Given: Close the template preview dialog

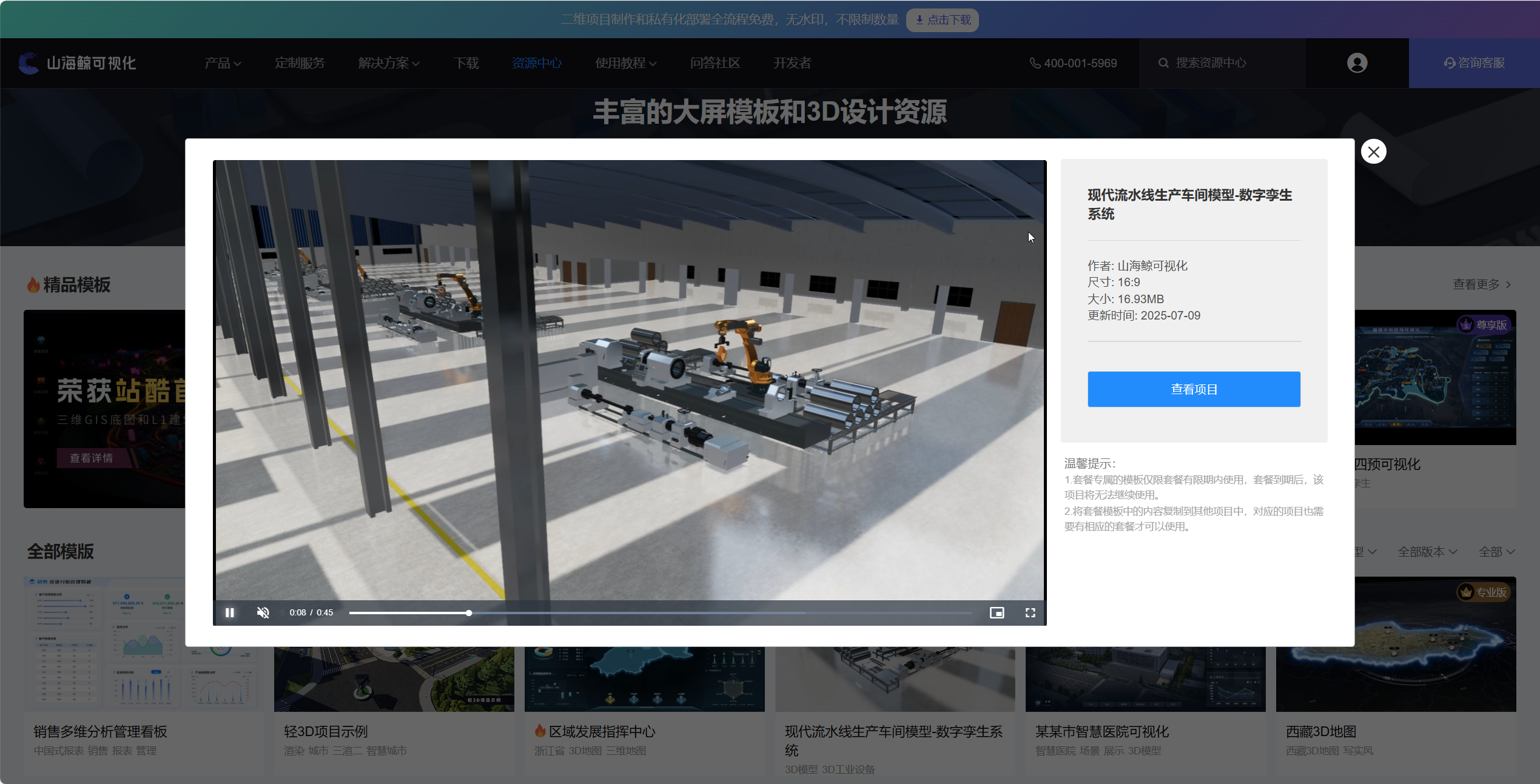Looking at the screenshot, I should click(1373, 152).
